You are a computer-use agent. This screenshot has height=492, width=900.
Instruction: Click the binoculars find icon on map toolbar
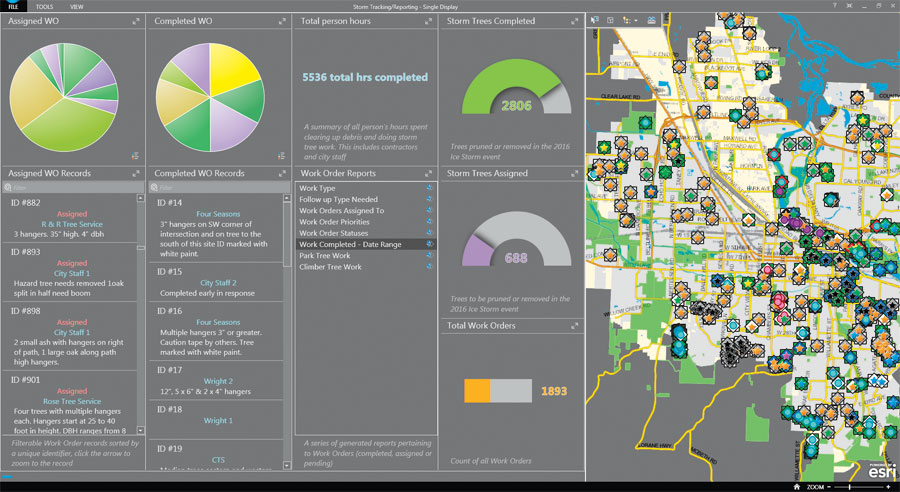coord(652,19)
